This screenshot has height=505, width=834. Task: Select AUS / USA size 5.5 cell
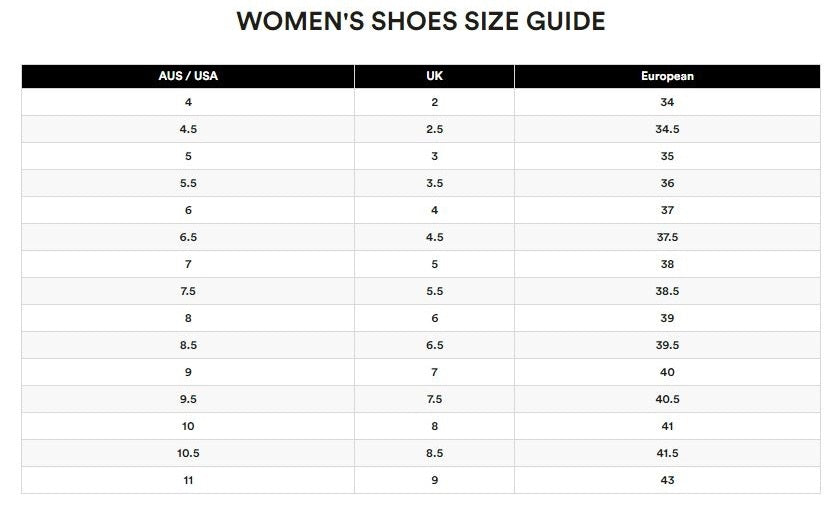coord(188,184)
